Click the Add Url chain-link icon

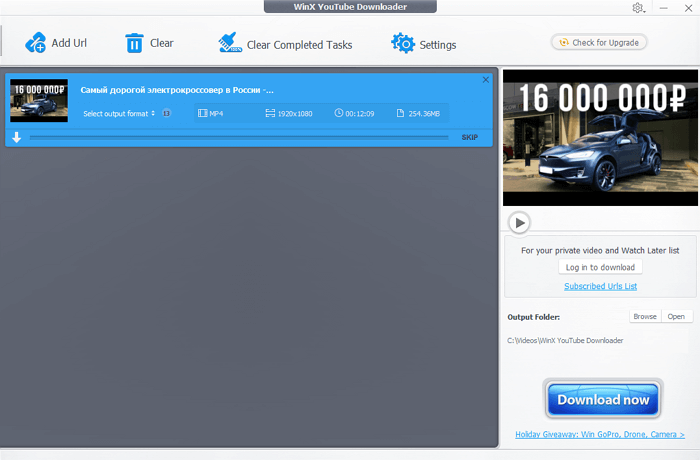[x=36, y=43]
